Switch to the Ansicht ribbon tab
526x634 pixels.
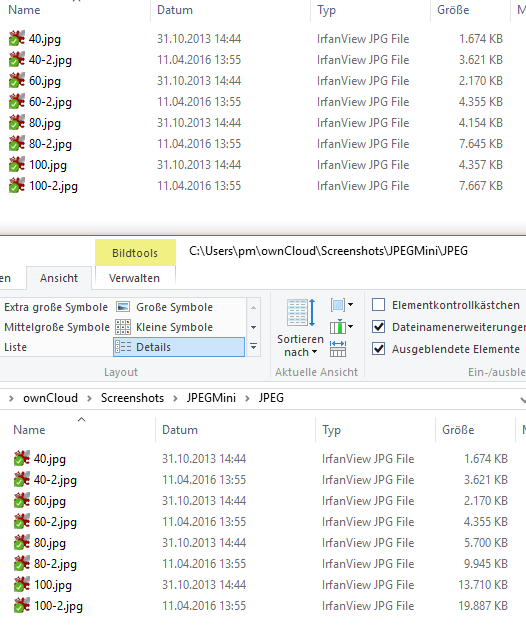pos(59,278)
